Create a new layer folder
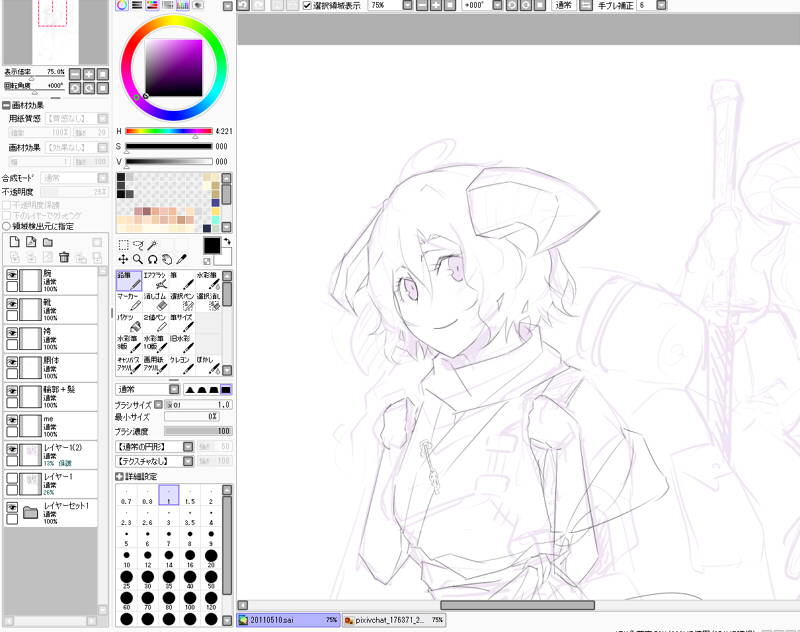 (x=47, y=242)
